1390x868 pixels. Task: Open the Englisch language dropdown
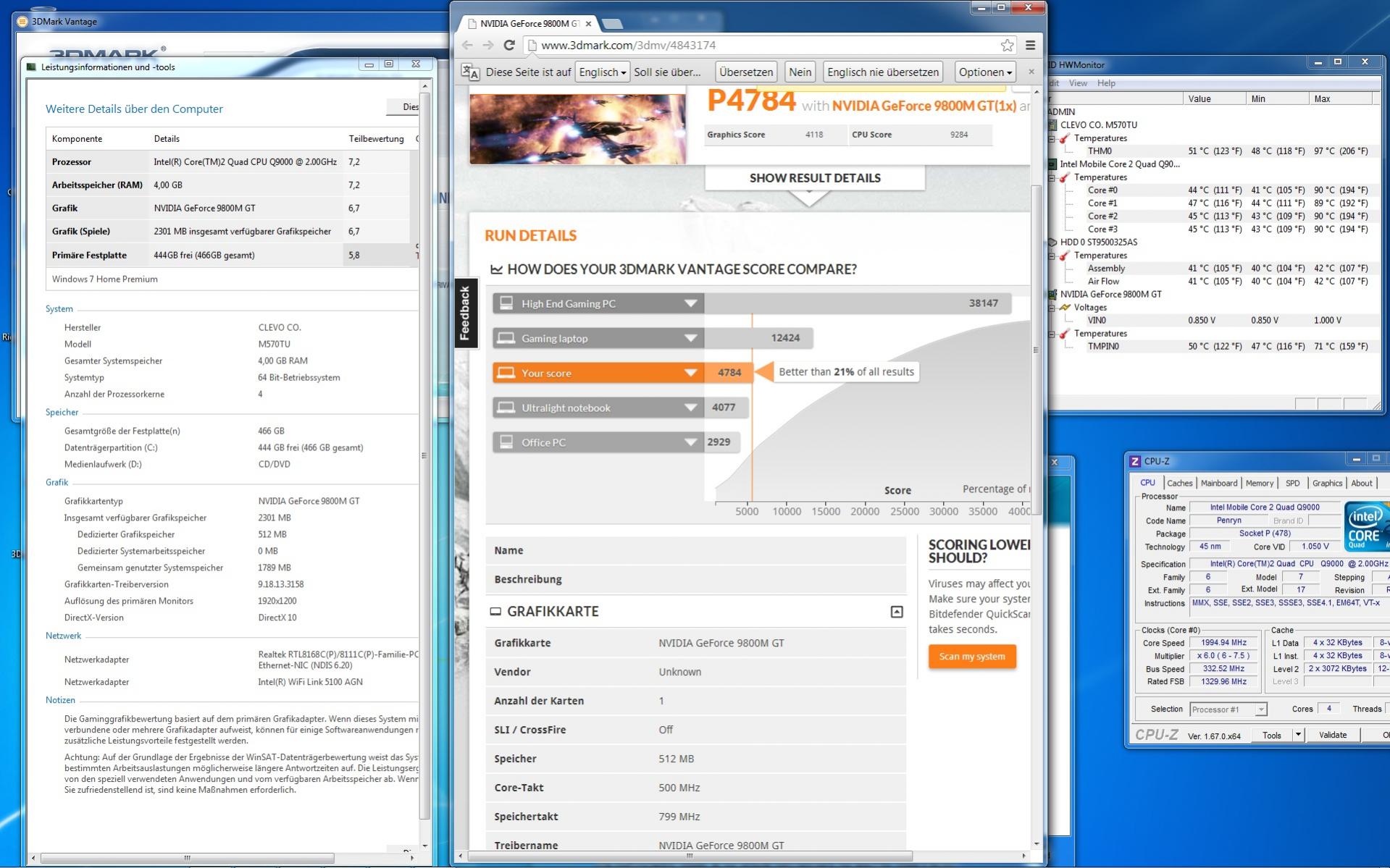pos(602,72)
